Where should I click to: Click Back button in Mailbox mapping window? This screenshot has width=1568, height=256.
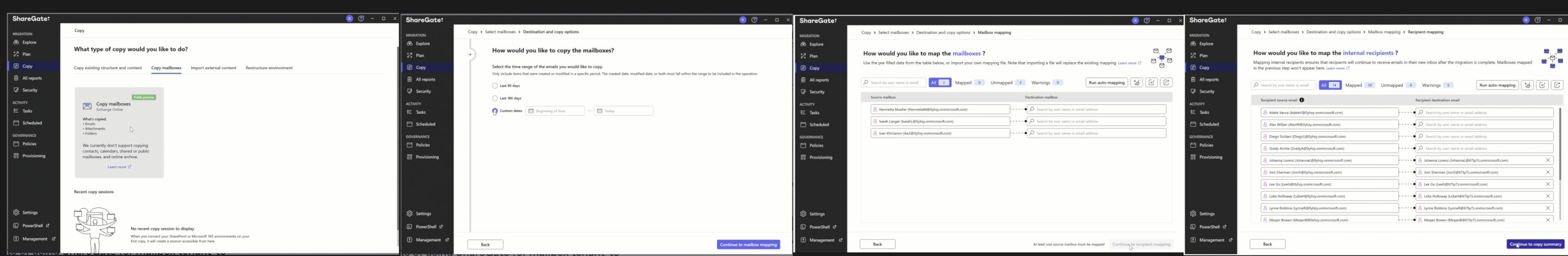click(x=877, y=244)
